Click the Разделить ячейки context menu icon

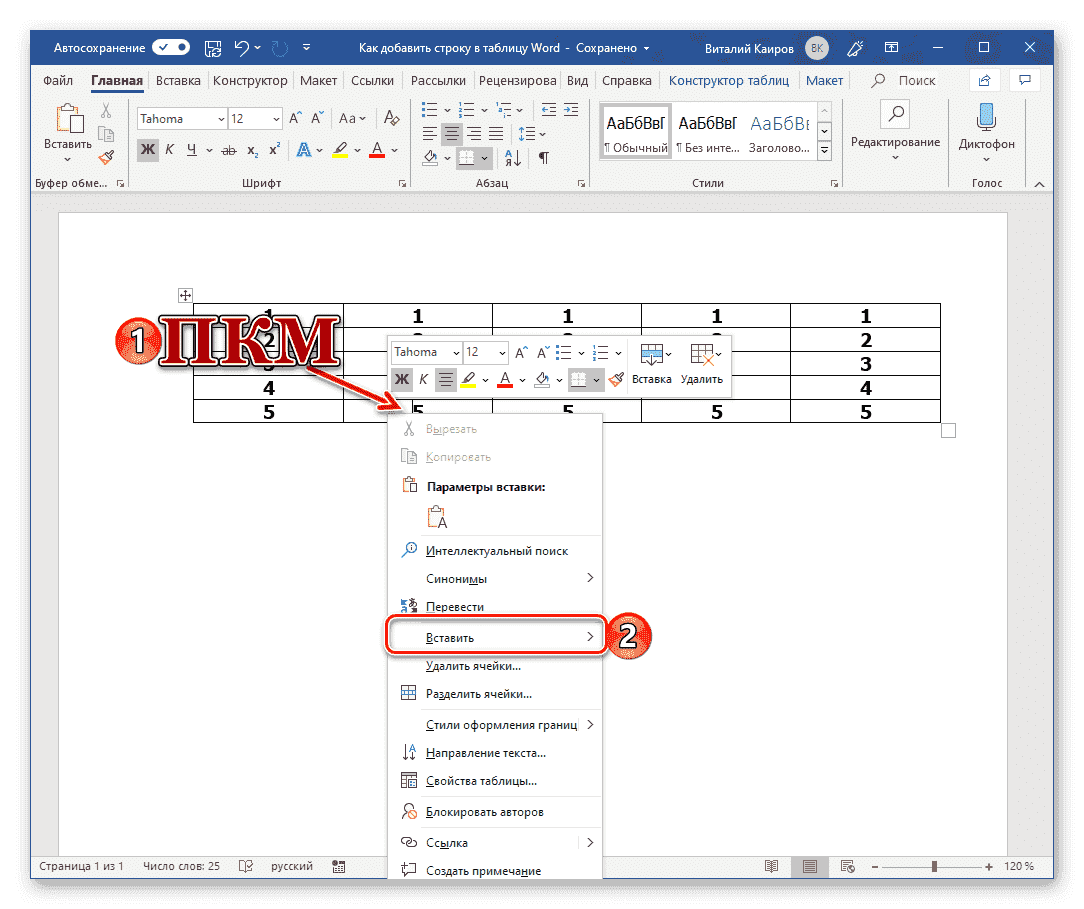click(410, 693)
